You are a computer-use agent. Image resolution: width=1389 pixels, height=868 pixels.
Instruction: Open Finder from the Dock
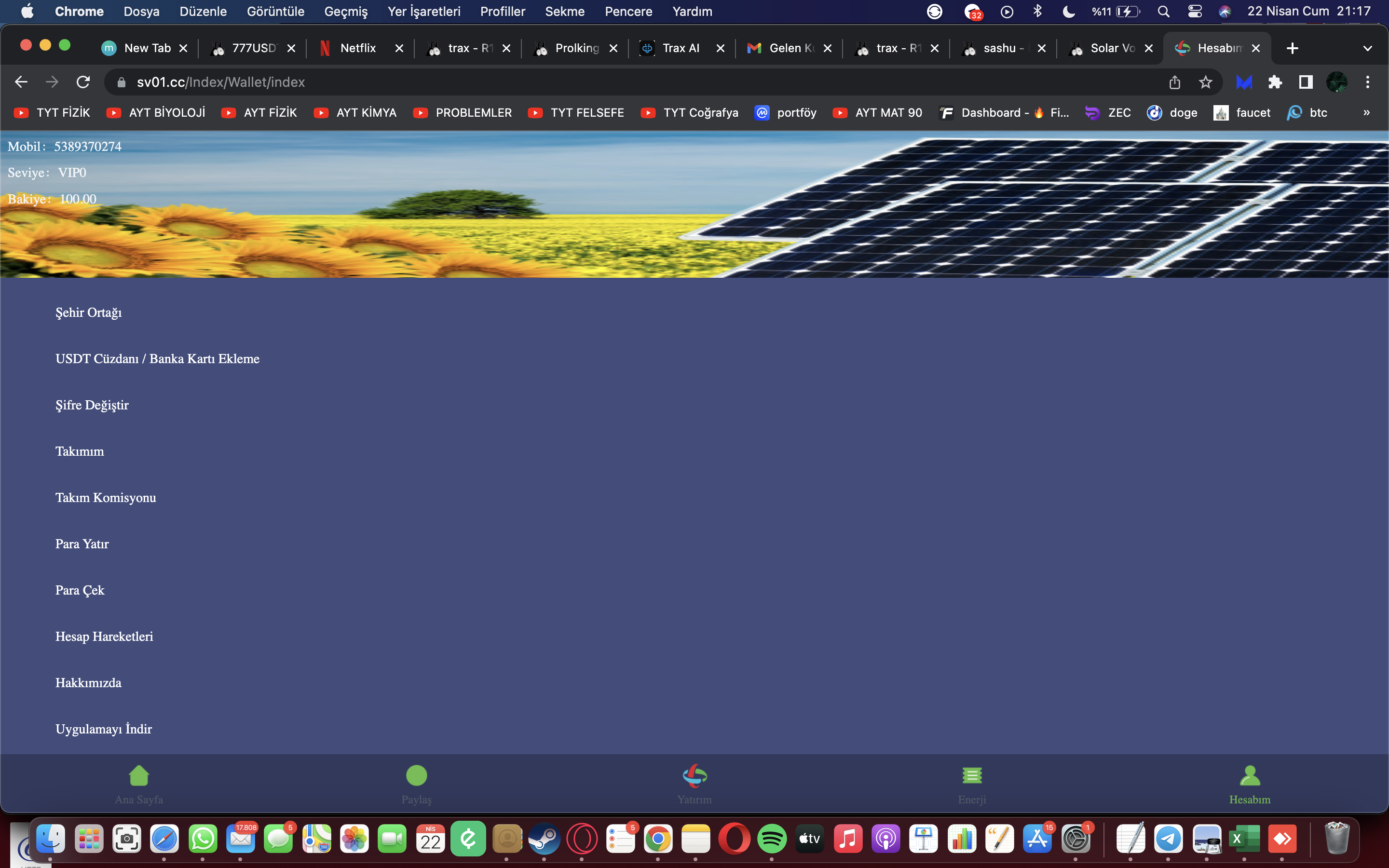tap(51, 839)
